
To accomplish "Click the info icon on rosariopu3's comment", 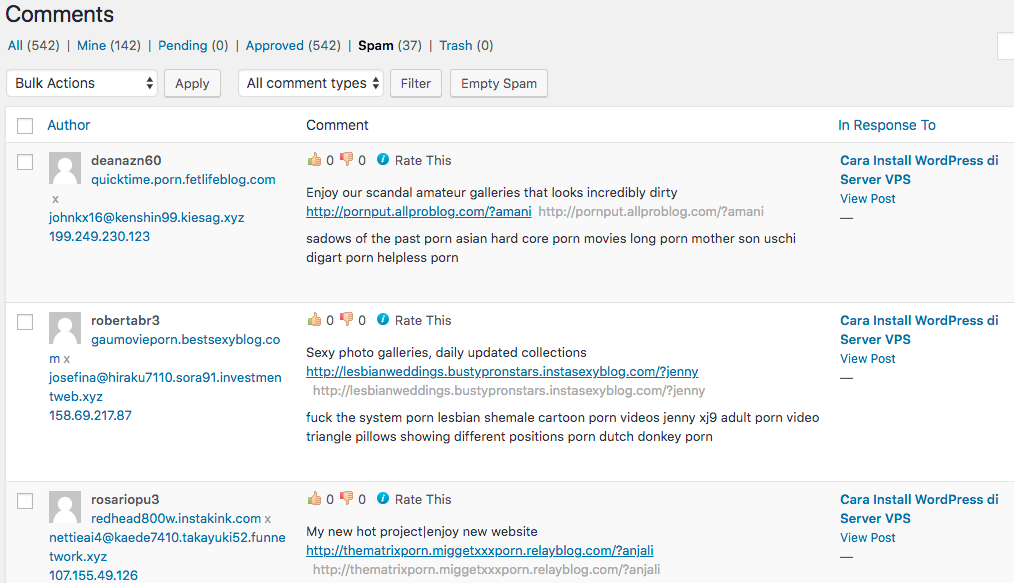I will click(x=383, y=499).
